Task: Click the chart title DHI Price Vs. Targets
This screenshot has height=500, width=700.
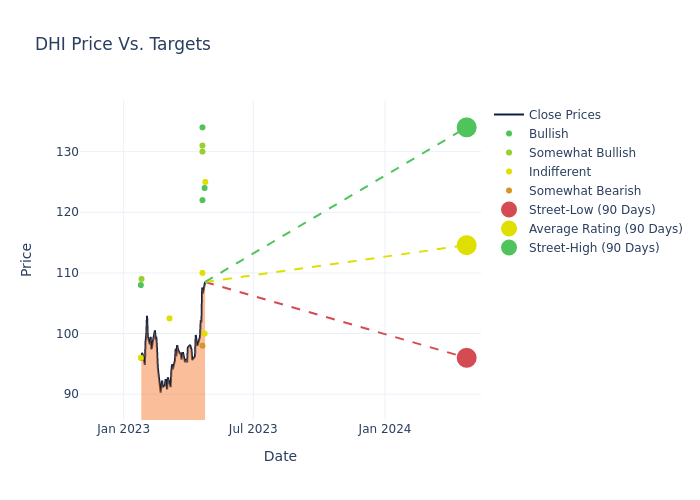Action: pos(123,44)
